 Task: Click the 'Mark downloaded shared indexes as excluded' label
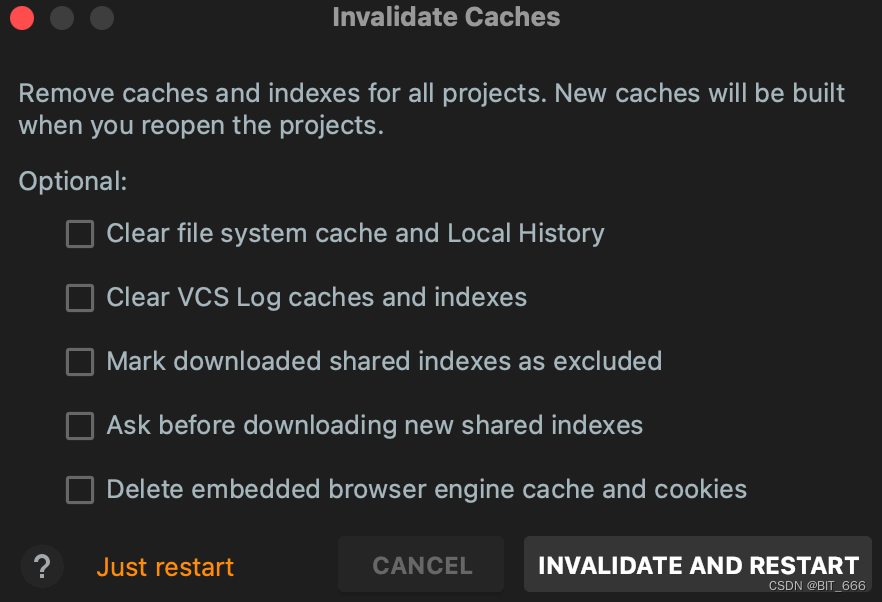pyautogui.click(x=384, y=362)
